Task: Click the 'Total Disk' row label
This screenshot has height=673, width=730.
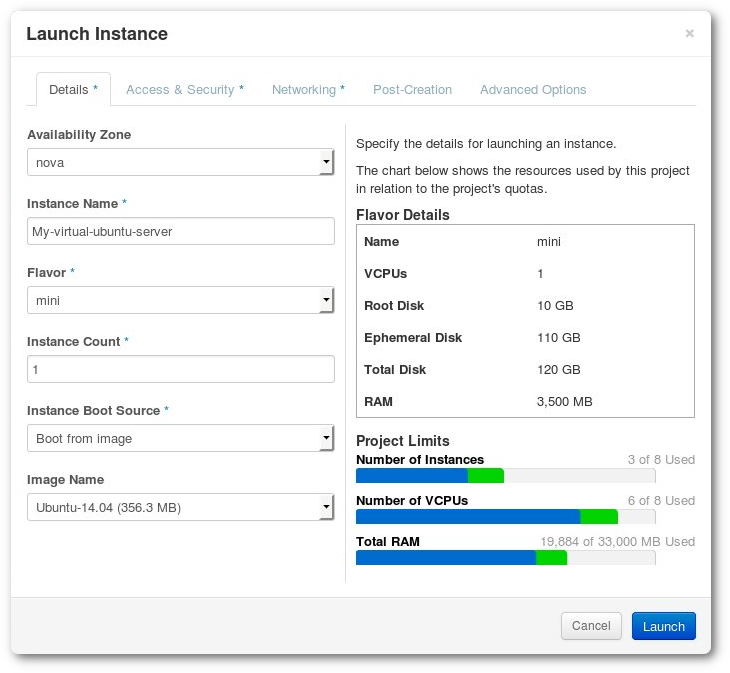Action: 395,370
